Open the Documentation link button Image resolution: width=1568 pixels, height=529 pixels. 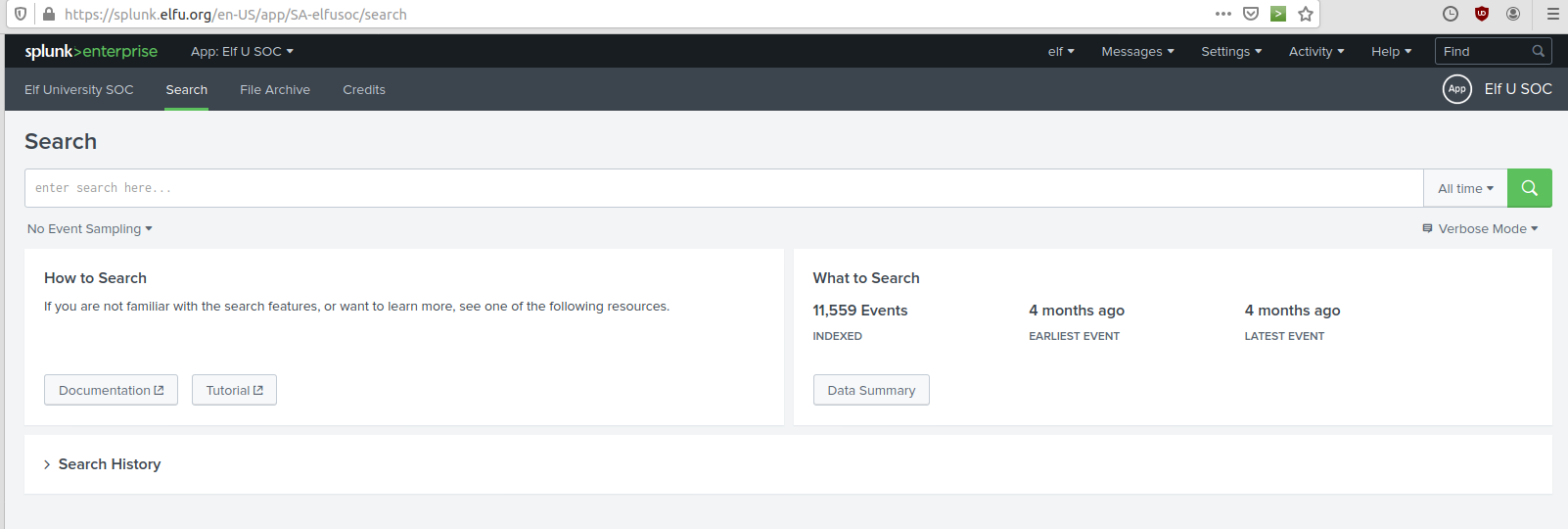click(x=111, y=390)
